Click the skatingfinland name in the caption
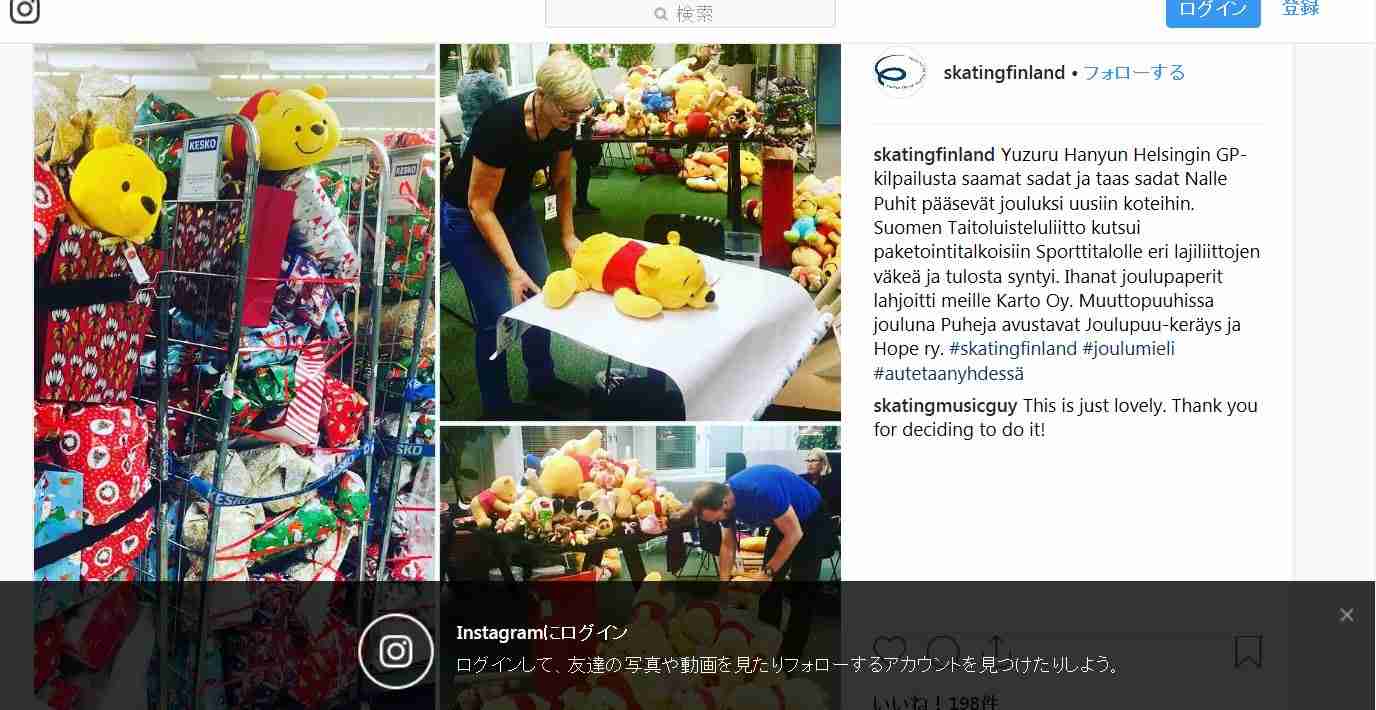1376x710 pixels. [934, 155]
